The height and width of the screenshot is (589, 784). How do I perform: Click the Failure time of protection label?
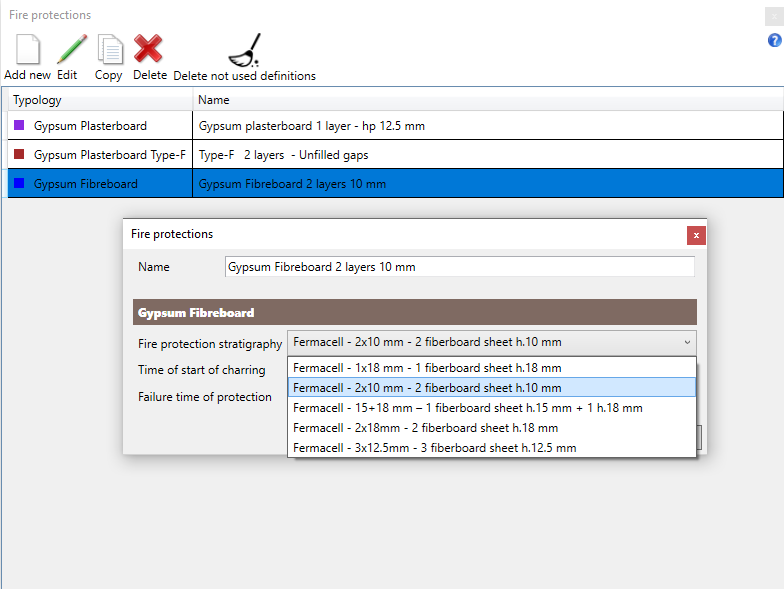tap(205, 396)
